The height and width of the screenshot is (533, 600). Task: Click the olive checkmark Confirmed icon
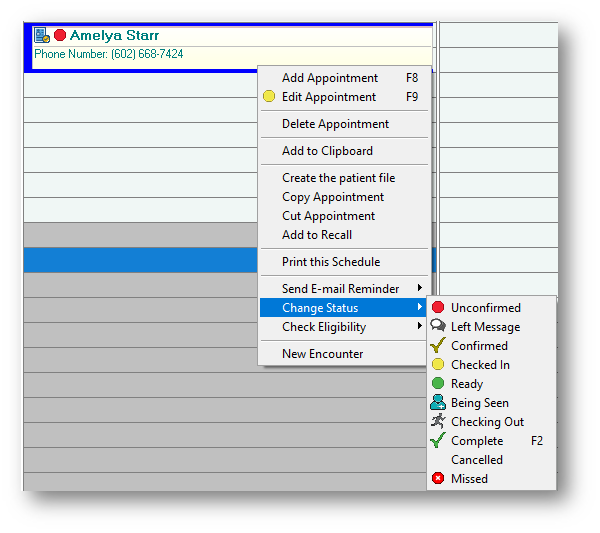pos(438,345)
